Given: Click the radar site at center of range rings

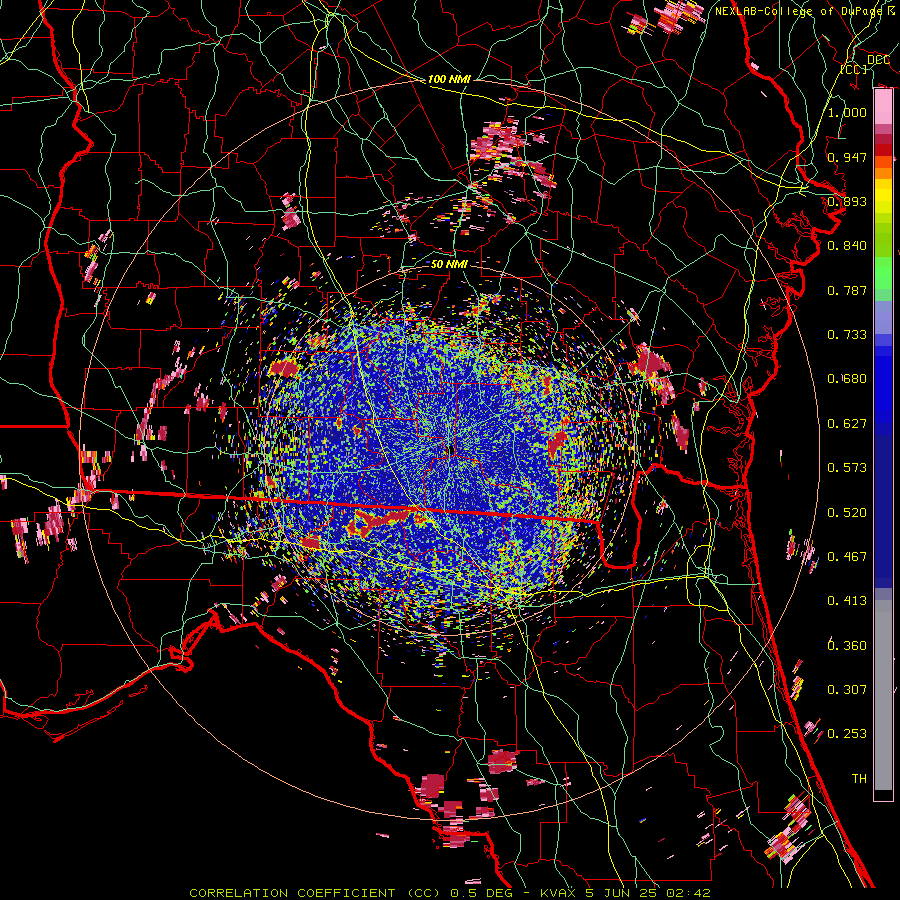Looking at the screenshot, I should click(x=449, y=450).
